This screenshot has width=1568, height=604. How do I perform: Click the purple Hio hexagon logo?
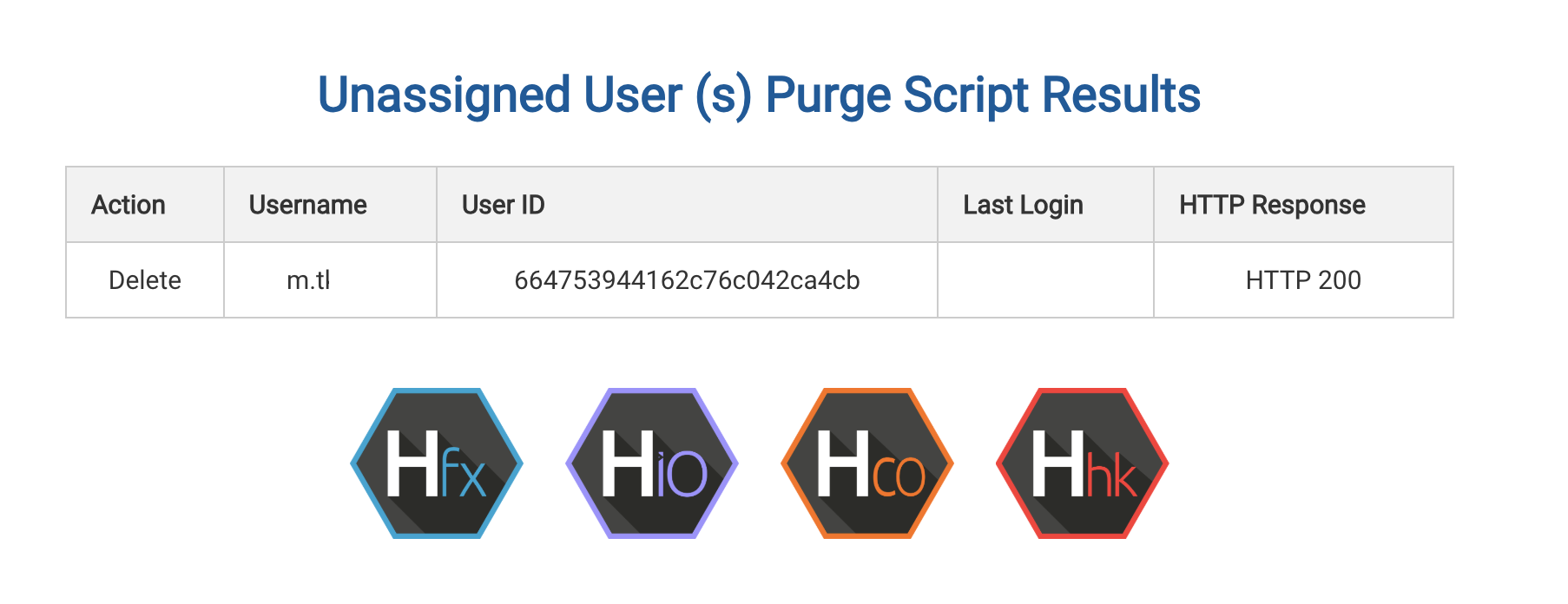coord(651,463)
